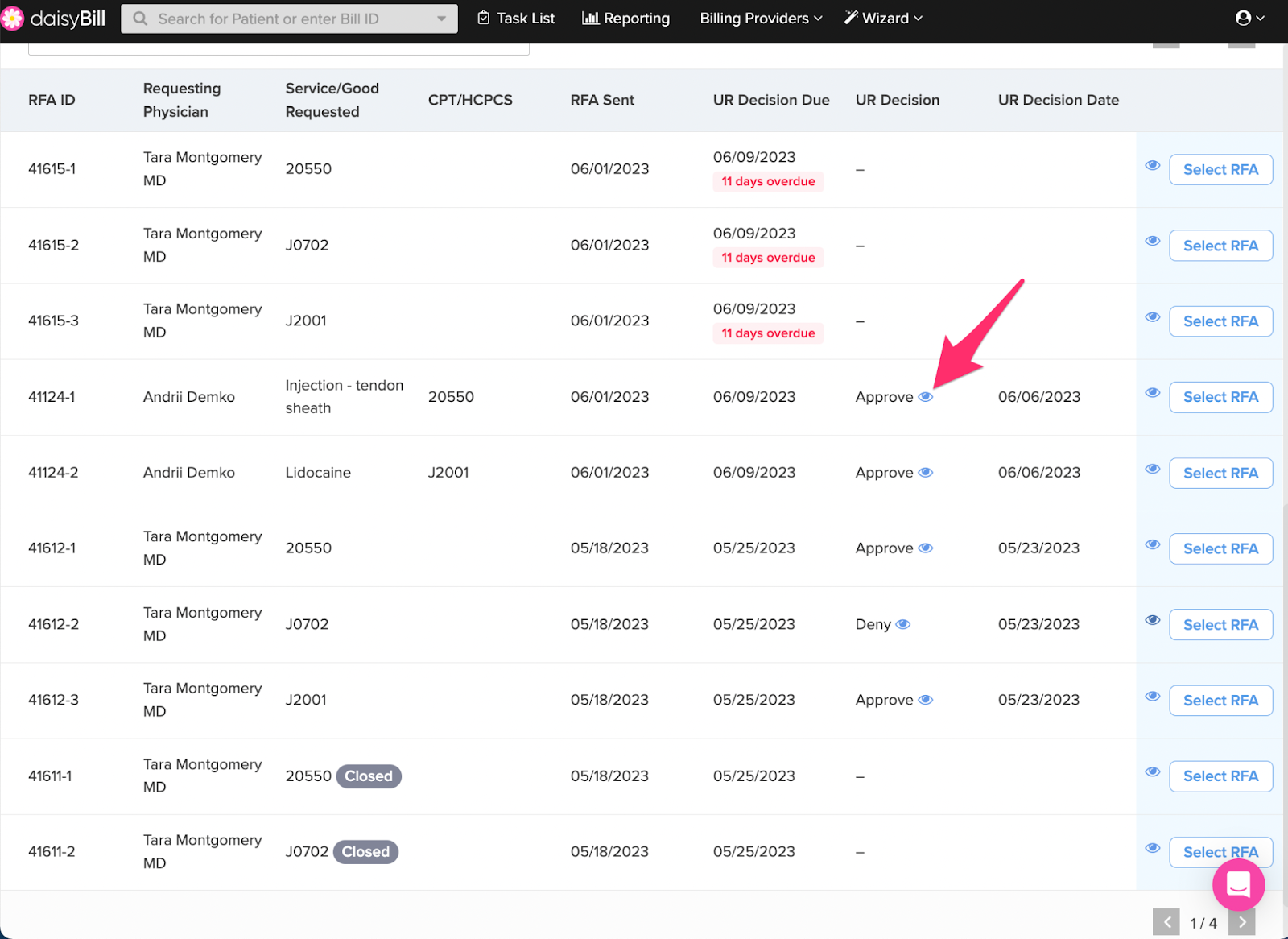Viewport: 1288px width, 939px height.
Task: View the Deny decision for RFA 41612-2
Action: point(903,624)
